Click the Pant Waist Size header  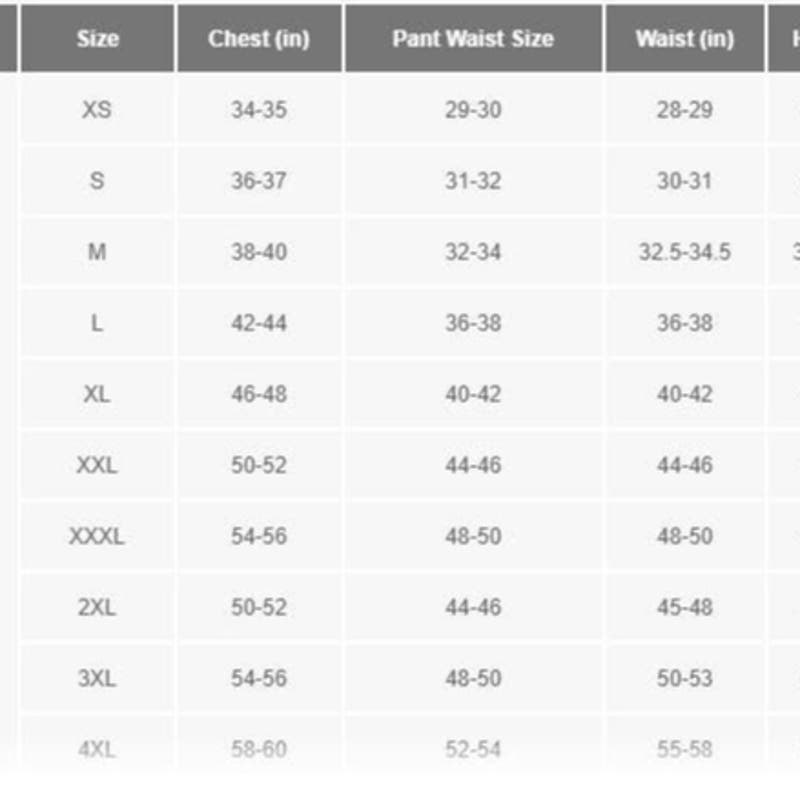(473, 39)
